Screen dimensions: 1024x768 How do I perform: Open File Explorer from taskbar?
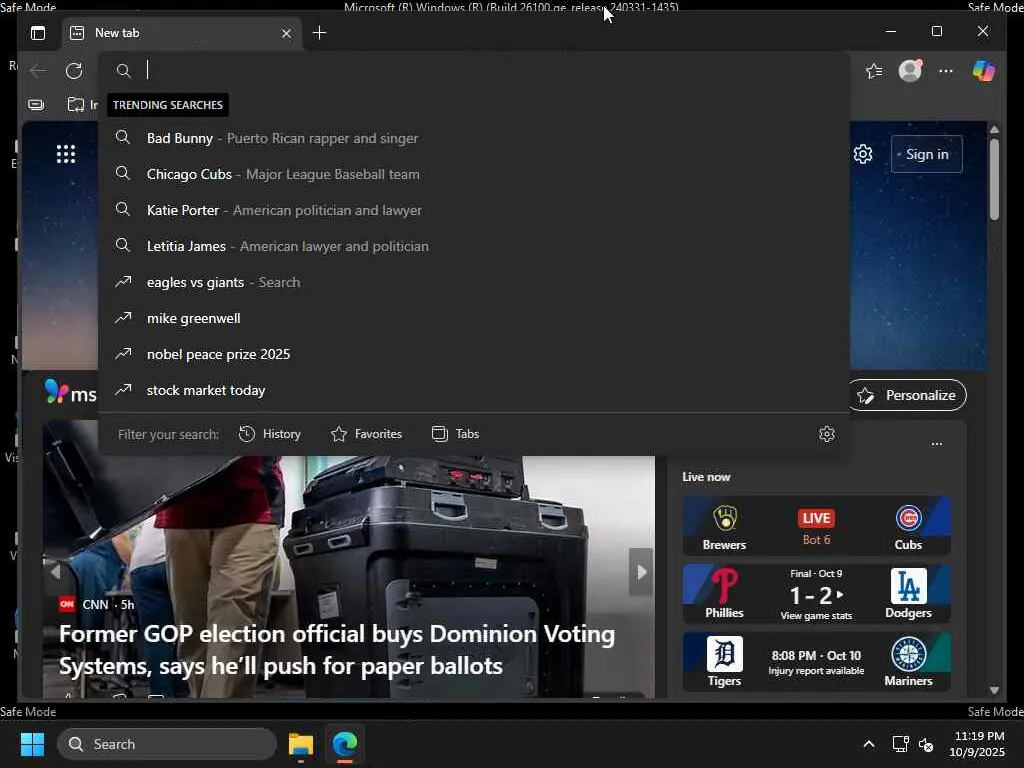[301, 744]
